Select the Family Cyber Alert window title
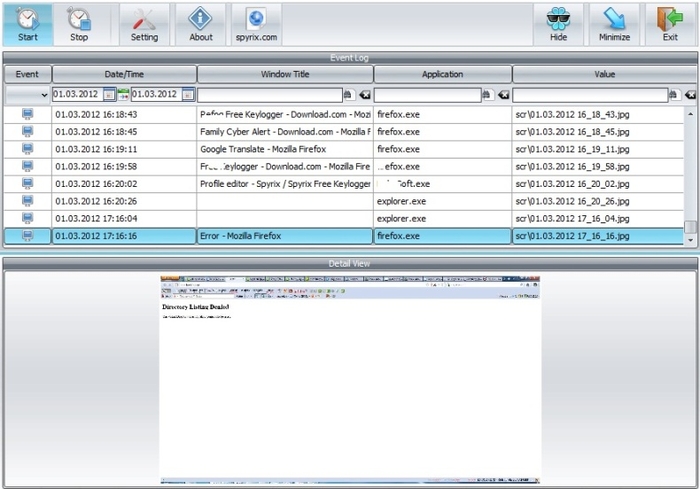This screenshot has height=489, width=700. [x=285, y=132]
